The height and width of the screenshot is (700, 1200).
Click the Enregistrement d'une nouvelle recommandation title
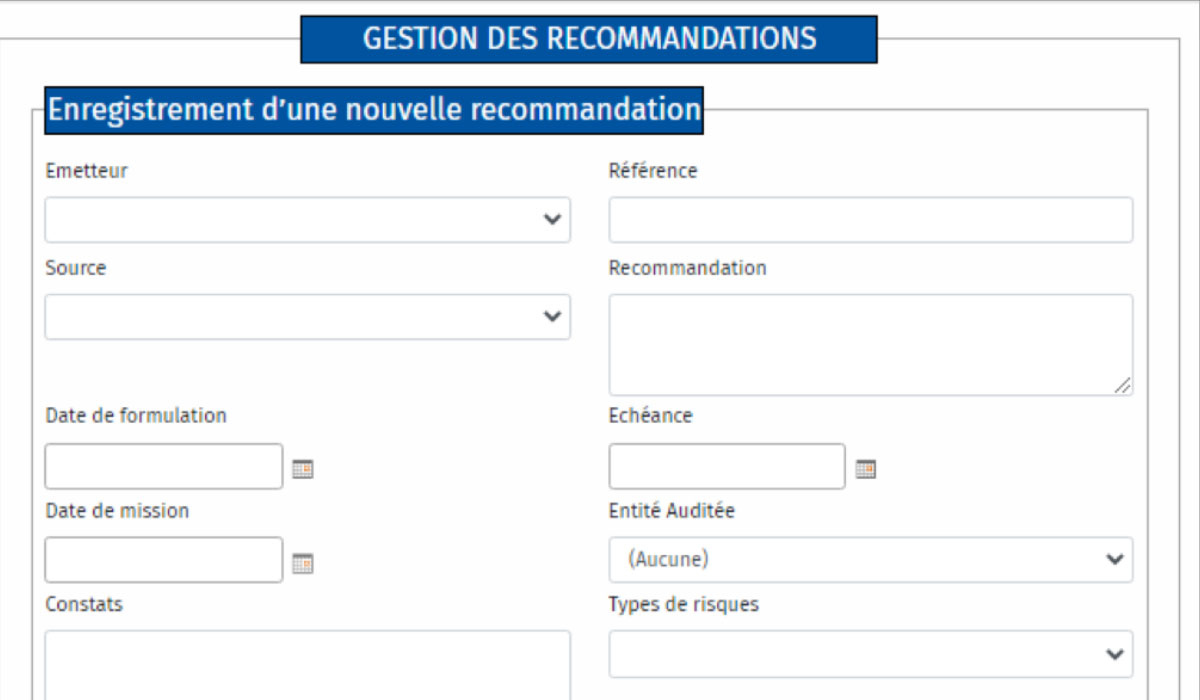pos(374,110)
